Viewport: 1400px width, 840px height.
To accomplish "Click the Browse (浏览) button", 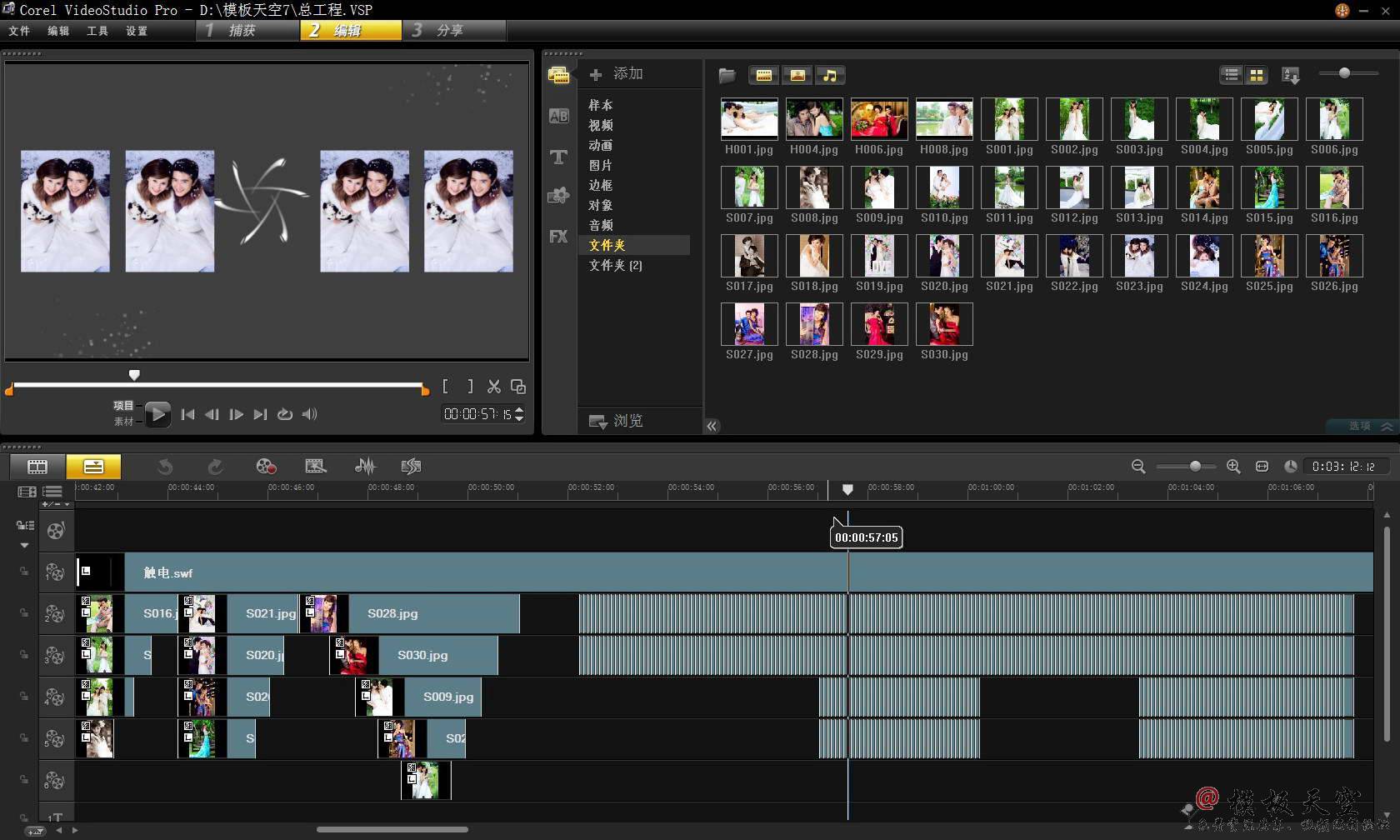I will [x=616, y=421].
